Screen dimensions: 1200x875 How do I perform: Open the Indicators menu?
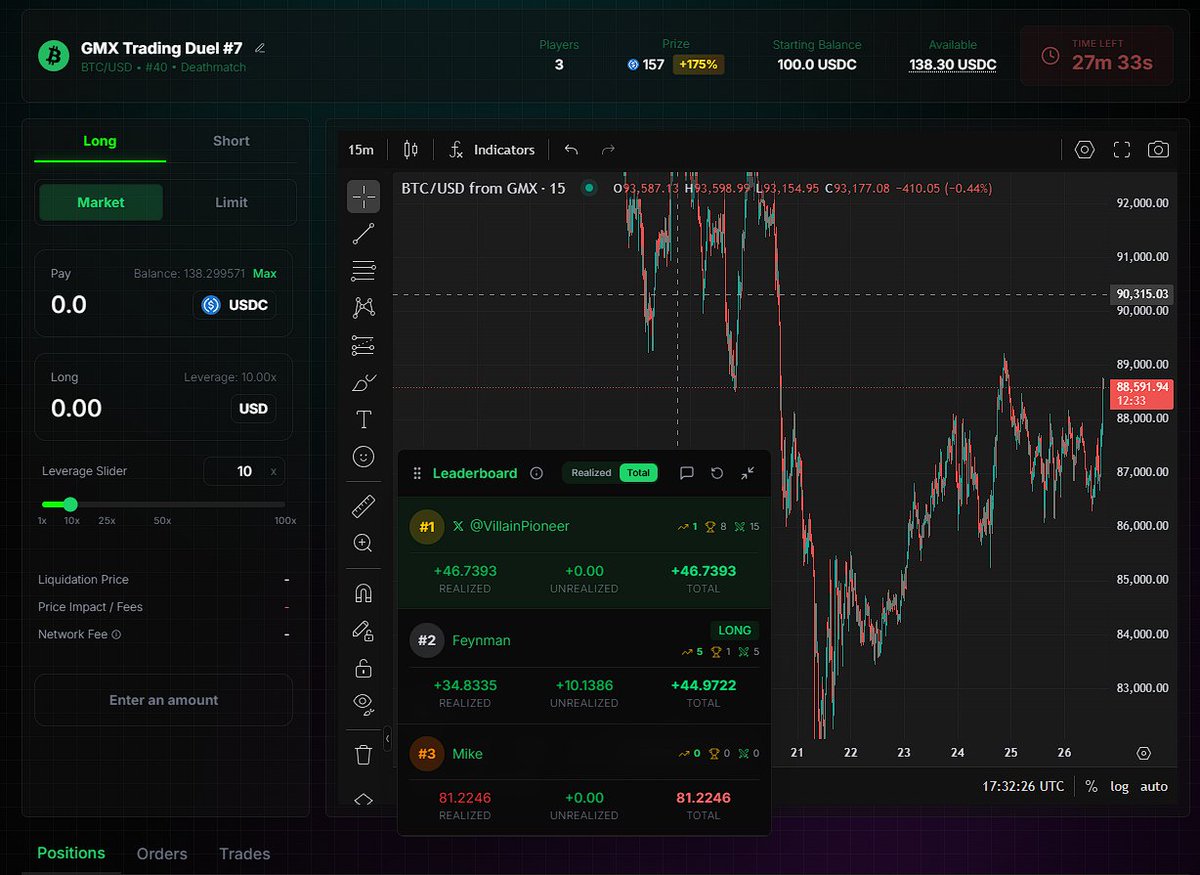point(492,150)
